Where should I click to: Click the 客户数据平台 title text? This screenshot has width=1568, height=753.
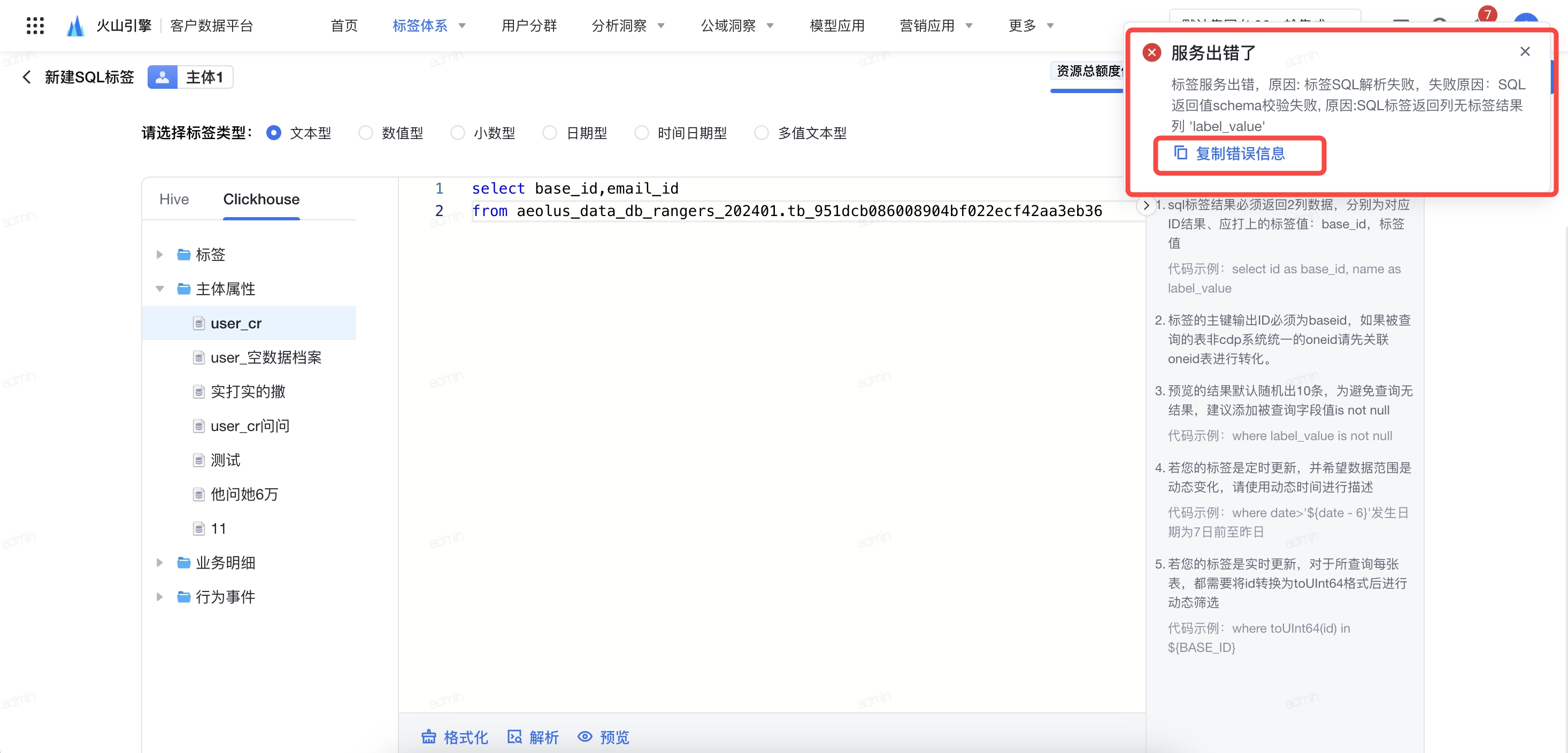[x=211, y=26]
